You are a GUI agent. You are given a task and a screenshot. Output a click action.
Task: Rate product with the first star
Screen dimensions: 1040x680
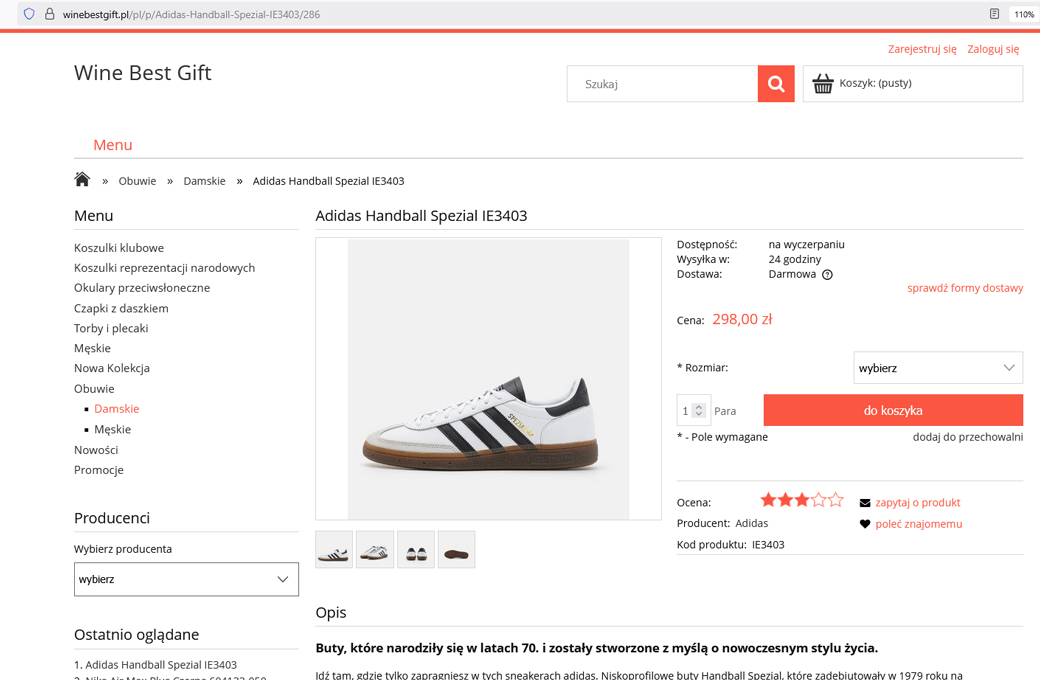click(x=768, y=500)
